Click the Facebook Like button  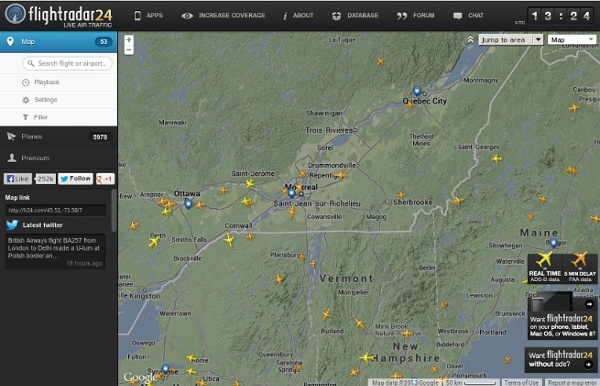(18, 179)
